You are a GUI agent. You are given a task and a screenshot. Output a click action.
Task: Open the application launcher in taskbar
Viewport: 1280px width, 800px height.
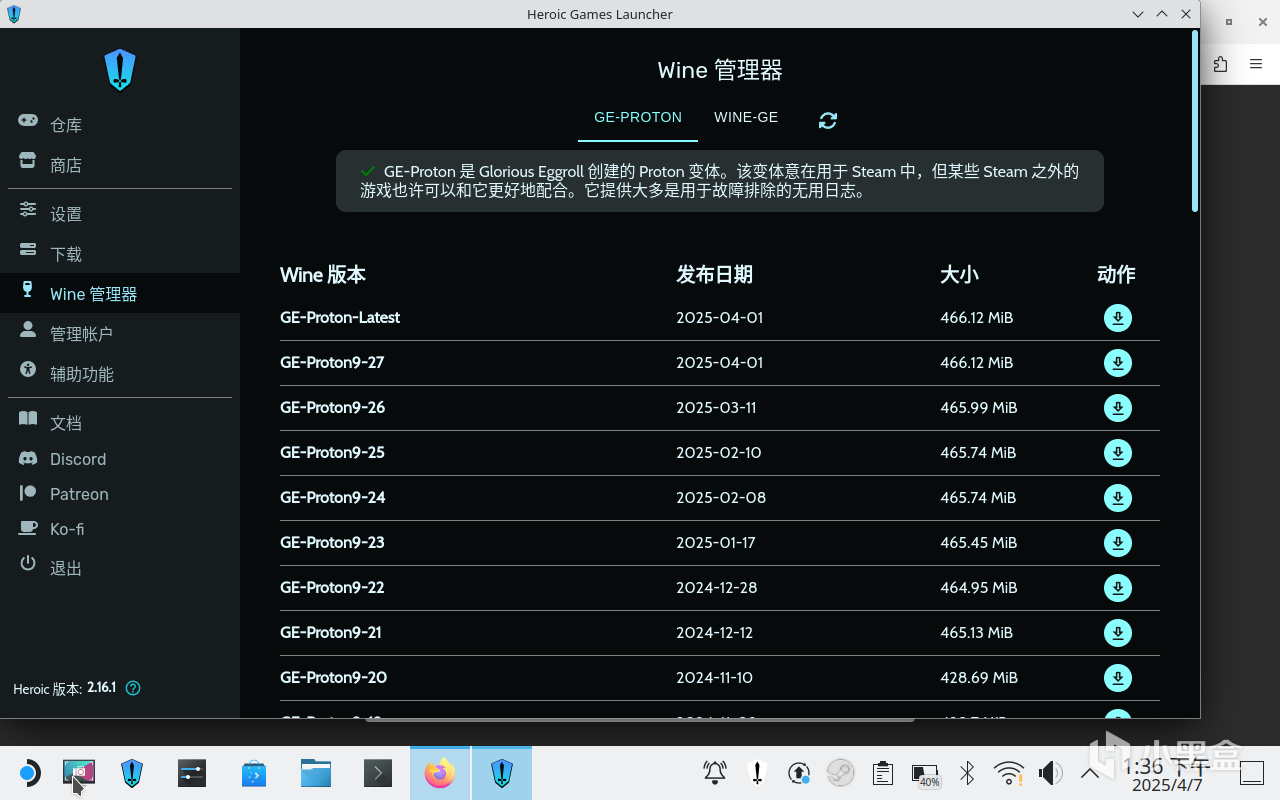tap(29, 773)
